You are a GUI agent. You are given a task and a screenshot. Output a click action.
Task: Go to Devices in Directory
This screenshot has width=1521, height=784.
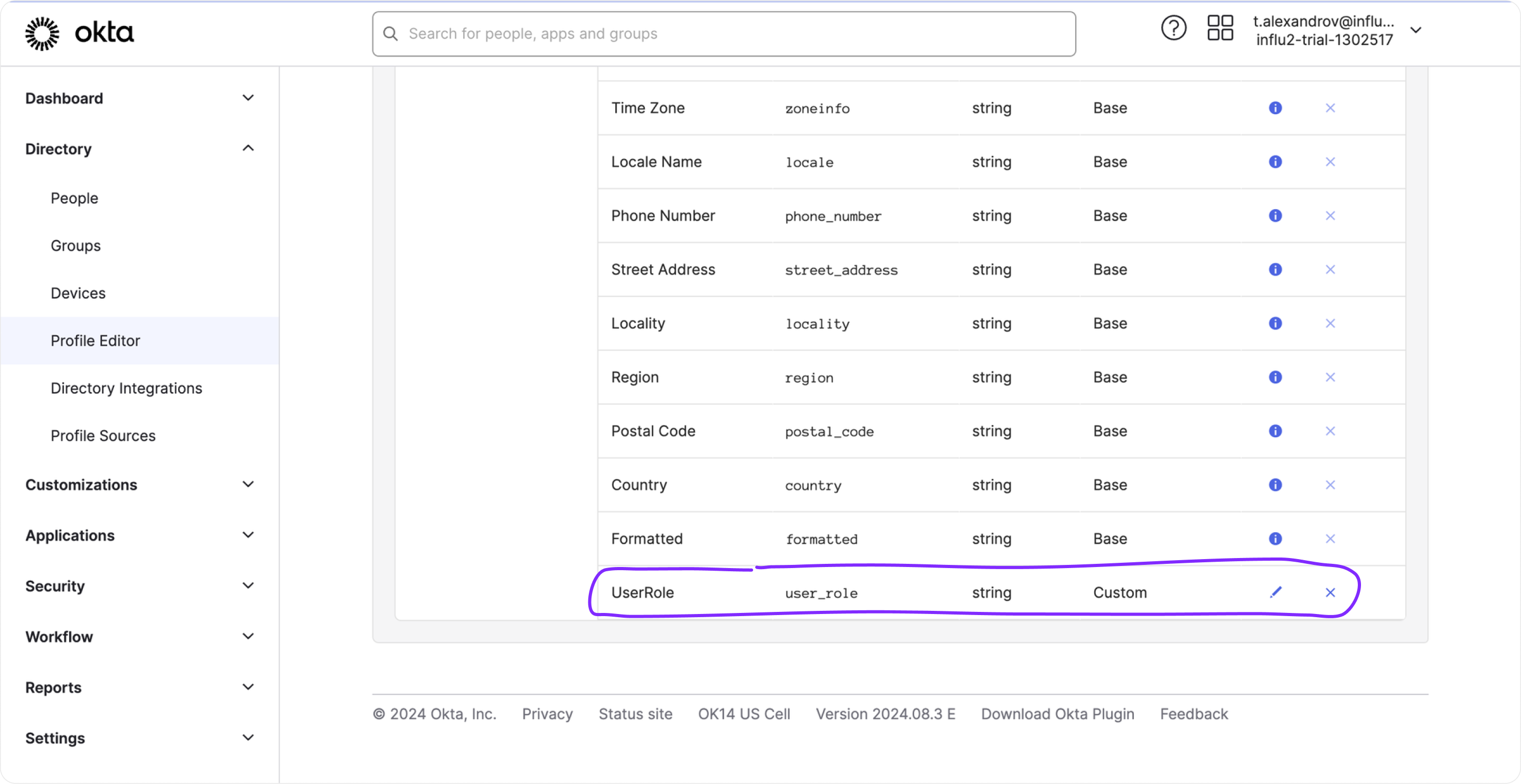coord(78,294)
